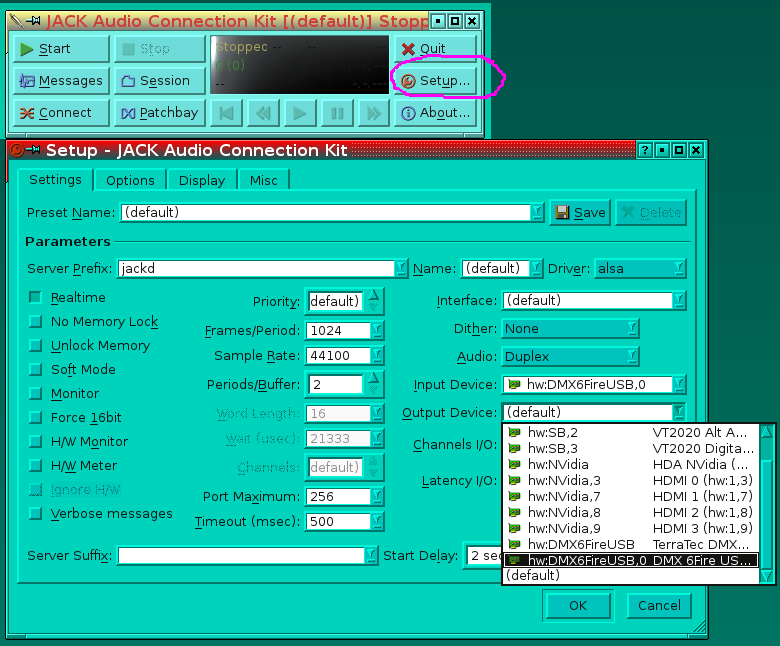The width and height of the screenshot is (780, 646).
Task: Click the sound card icon beside hw:NVidia,8
Action: (514, 512)
